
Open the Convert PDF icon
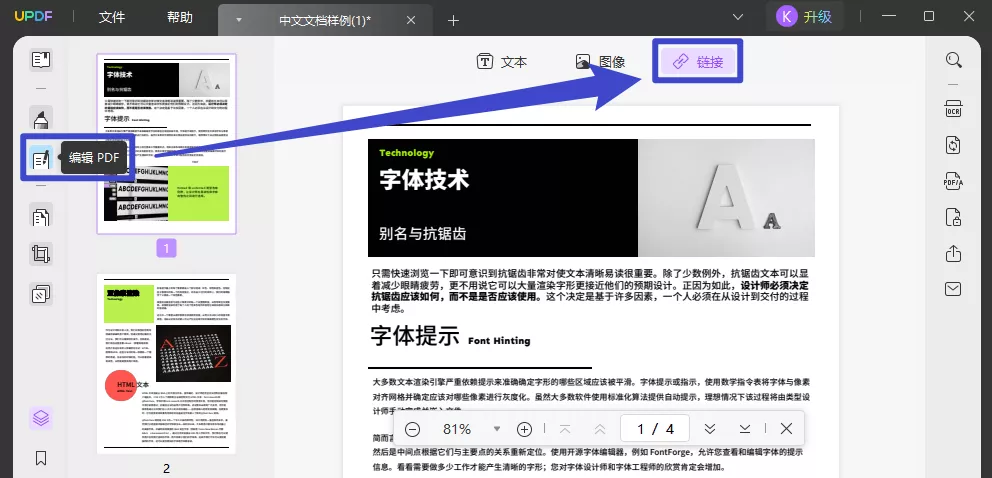[953, 145]
